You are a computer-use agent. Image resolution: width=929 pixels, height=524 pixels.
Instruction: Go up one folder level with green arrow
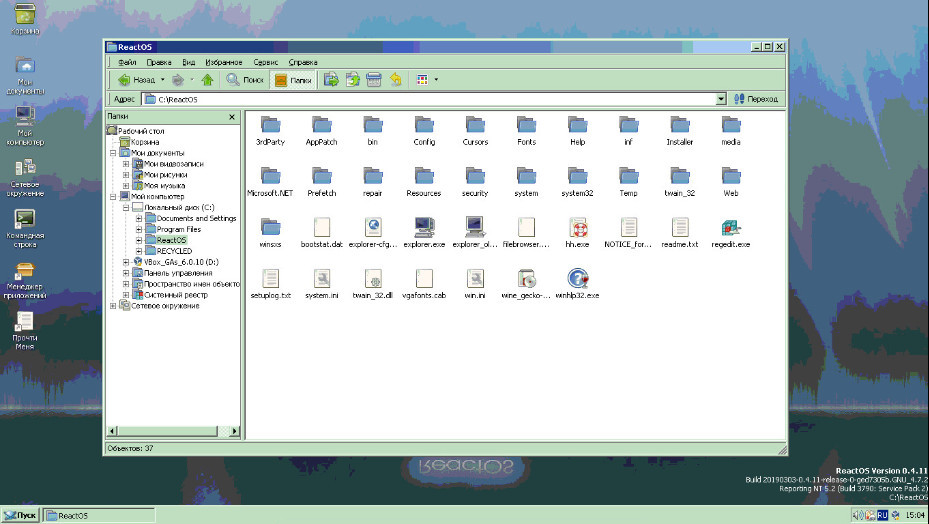coord(207,79)
